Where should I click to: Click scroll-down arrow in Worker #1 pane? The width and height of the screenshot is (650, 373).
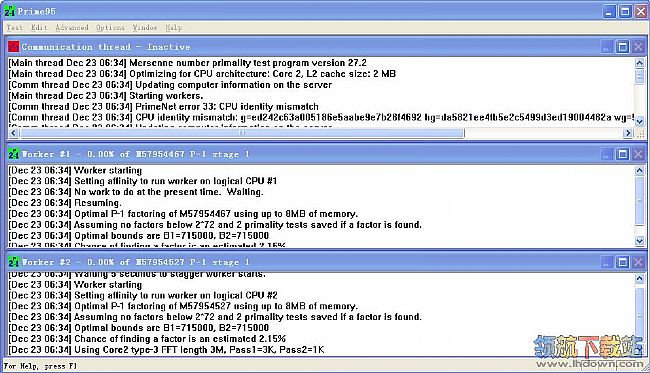[639, 240]
